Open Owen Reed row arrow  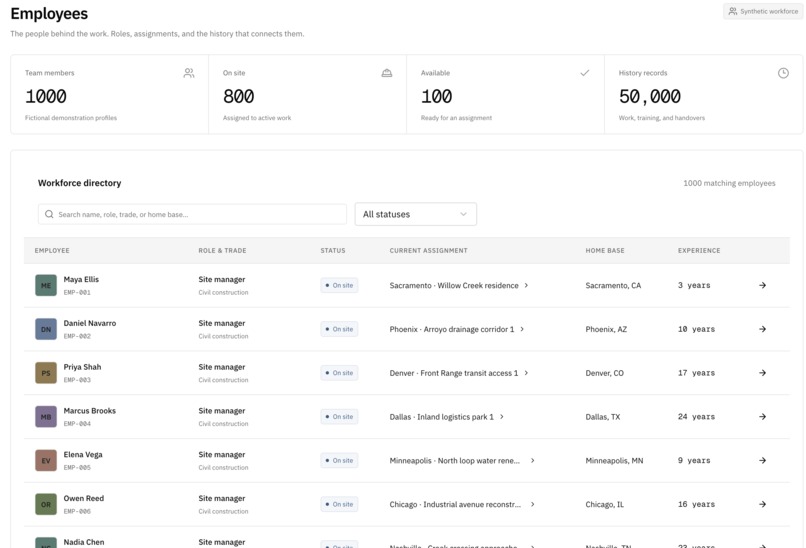click(x=762, y=504)
